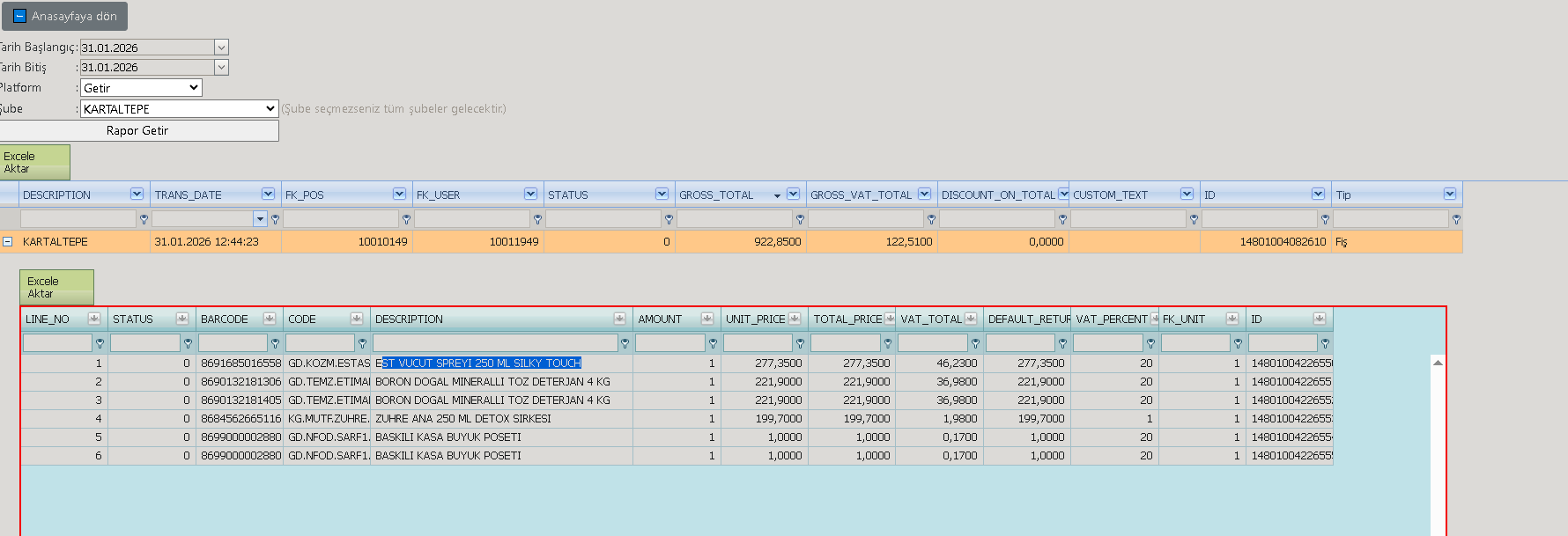The width and height of the screenshot is (1568, 536).
Task: Click the detail grid scrollbar up arrow
Action: point(1438,363)
